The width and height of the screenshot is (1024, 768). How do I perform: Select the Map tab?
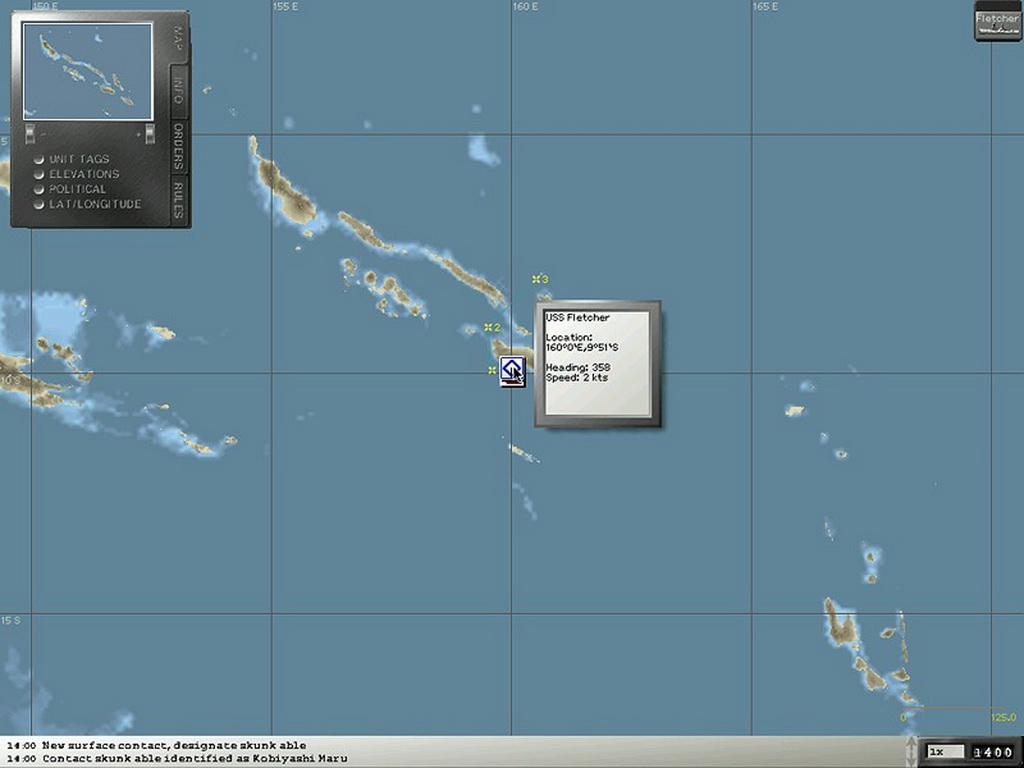point(178,38)
